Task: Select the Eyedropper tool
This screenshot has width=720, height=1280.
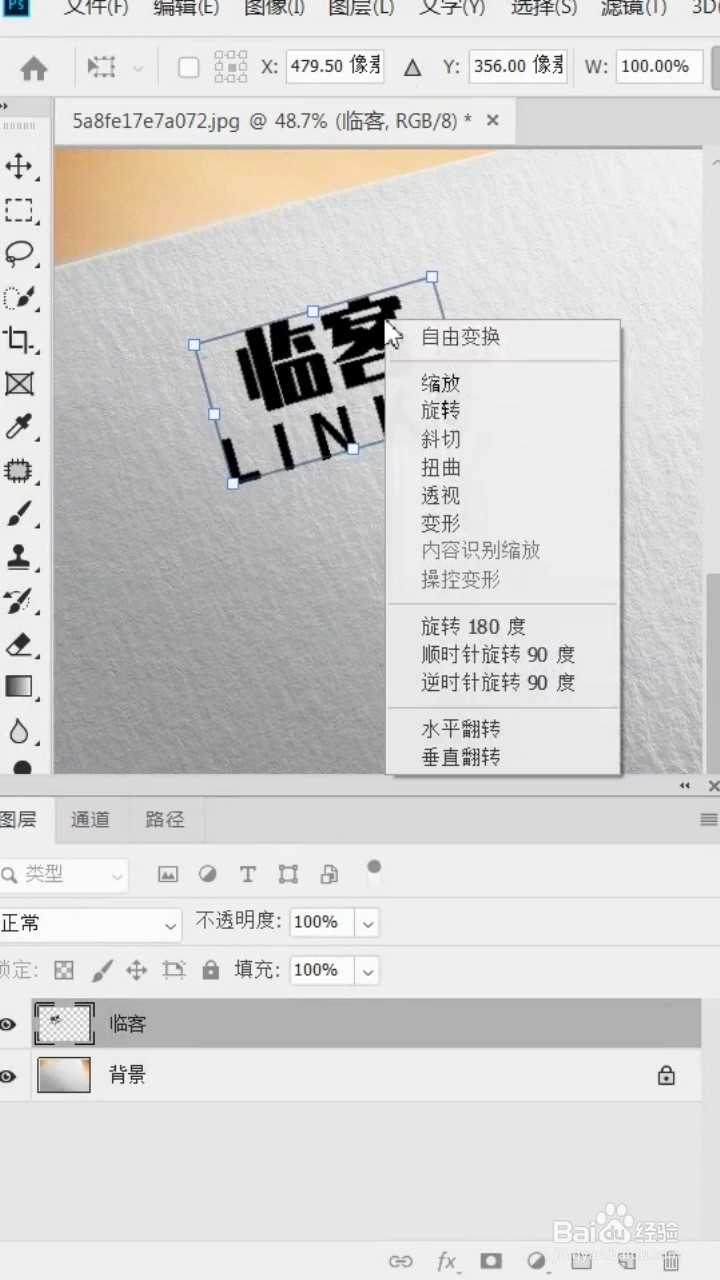Action: pyautogui.click(x=19, y=428)
